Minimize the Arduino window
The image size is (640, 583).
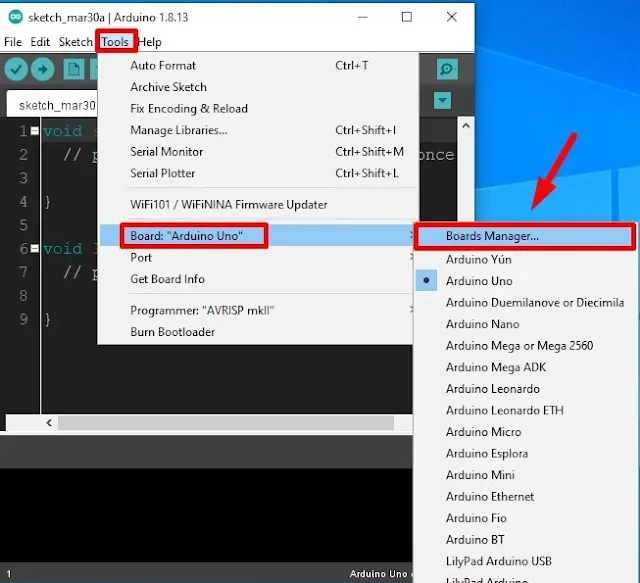[x=362, y=17]
